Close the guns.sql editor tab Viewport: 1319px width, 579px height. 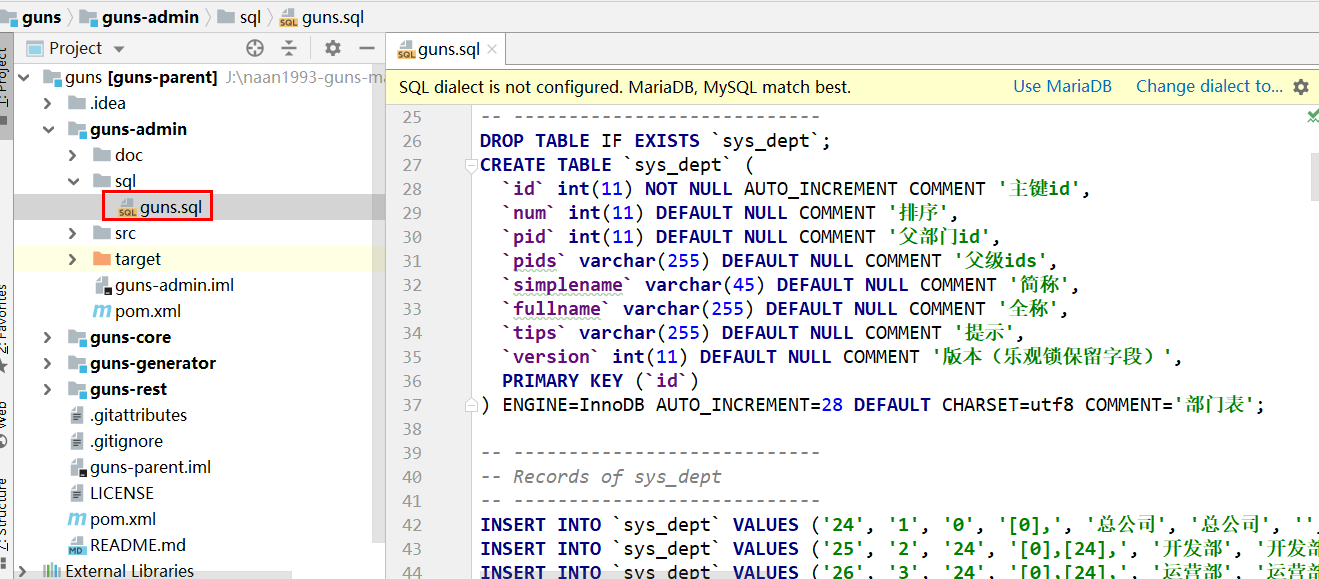[493, 49]
